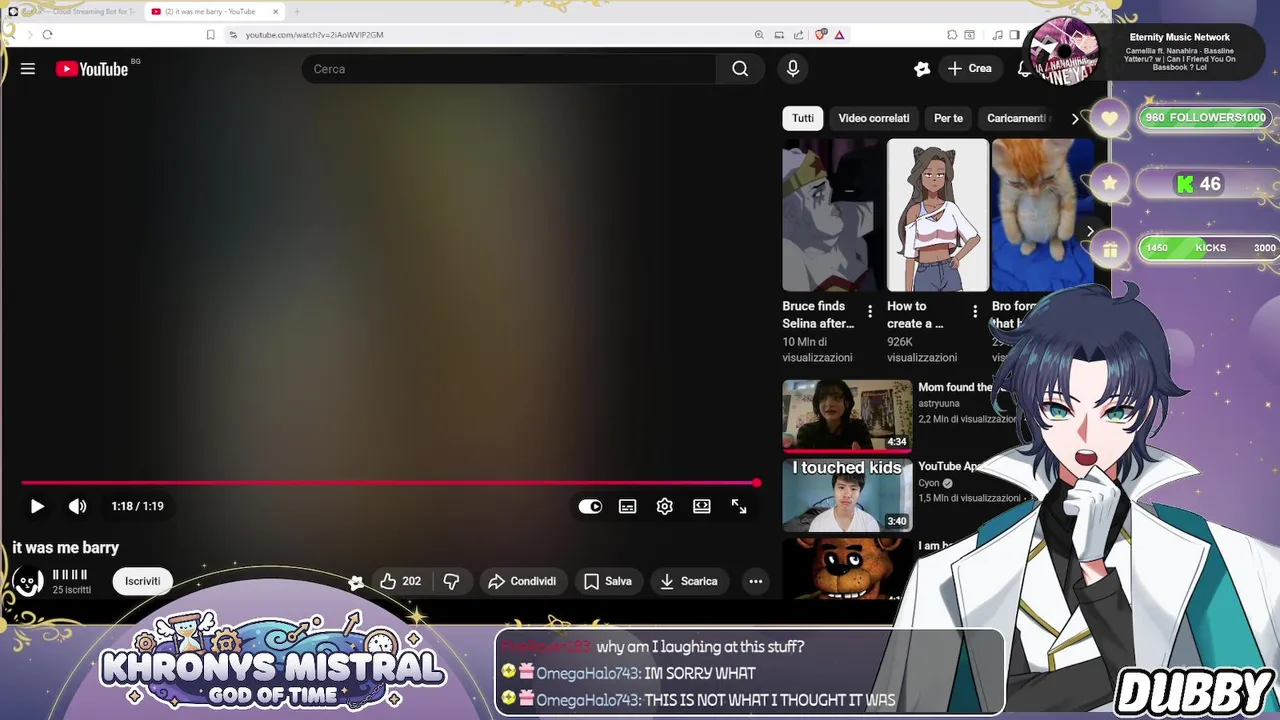Open the channel avatar next to 25 iscritti
The width and height of the screenshot is (1280, 720).
pos(28,581)
